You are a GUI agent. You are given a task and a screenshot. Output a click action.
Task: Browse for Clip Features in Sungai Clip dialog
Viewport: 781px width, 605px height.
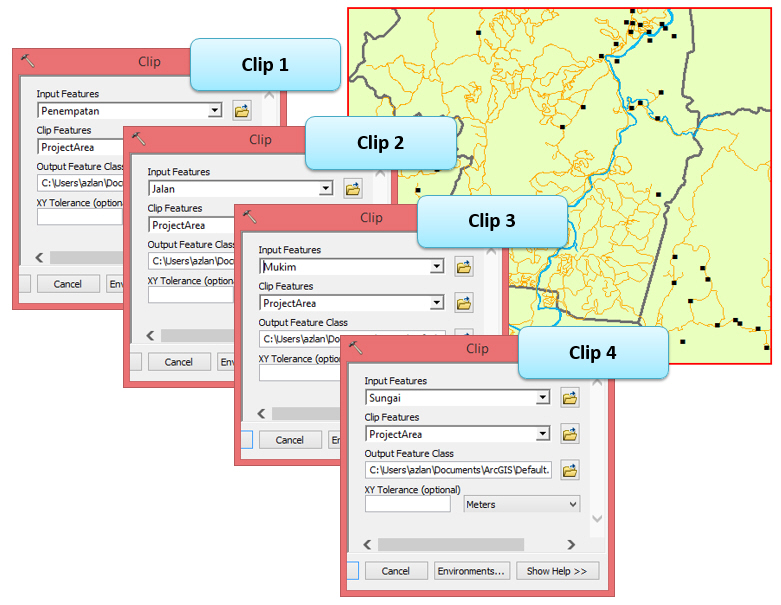(570, 434)
